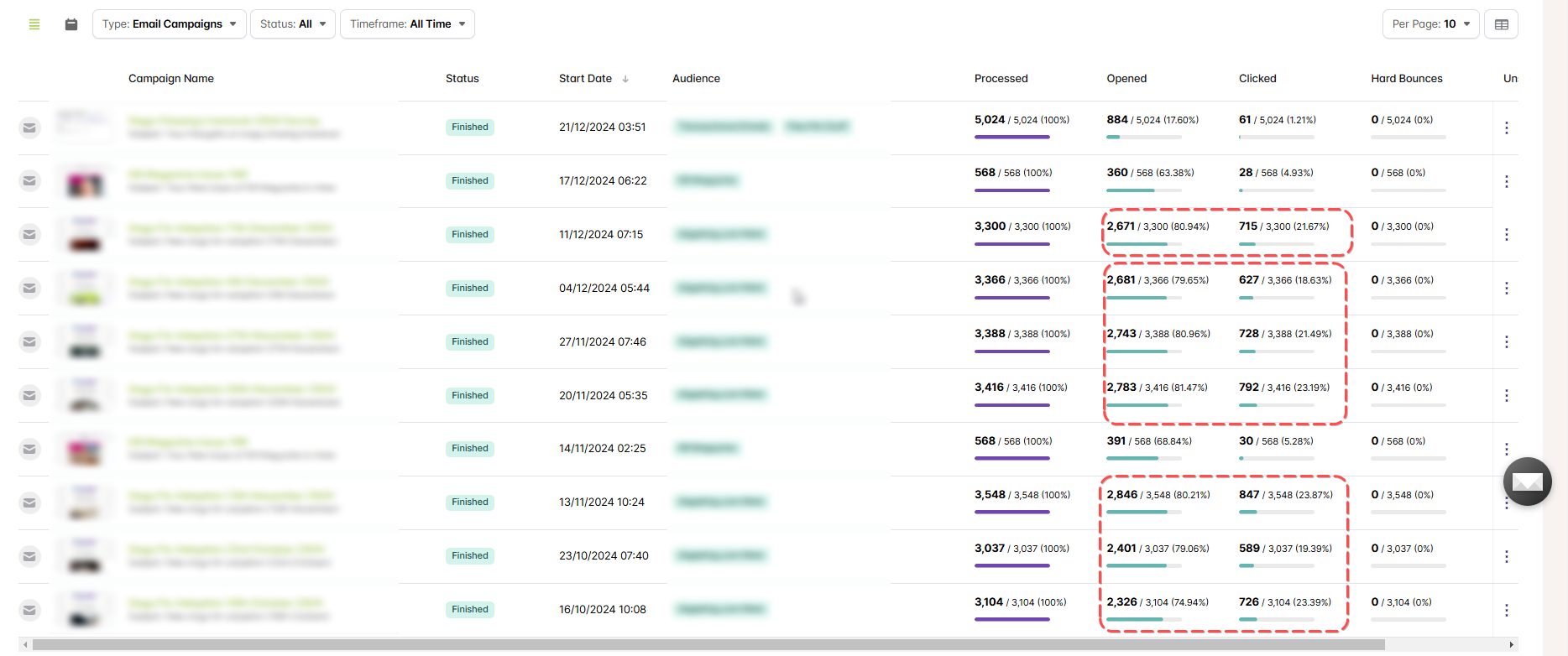Click the scrollbar left arrow
Screen dimensions: 1568x656
tap(25, 645)
